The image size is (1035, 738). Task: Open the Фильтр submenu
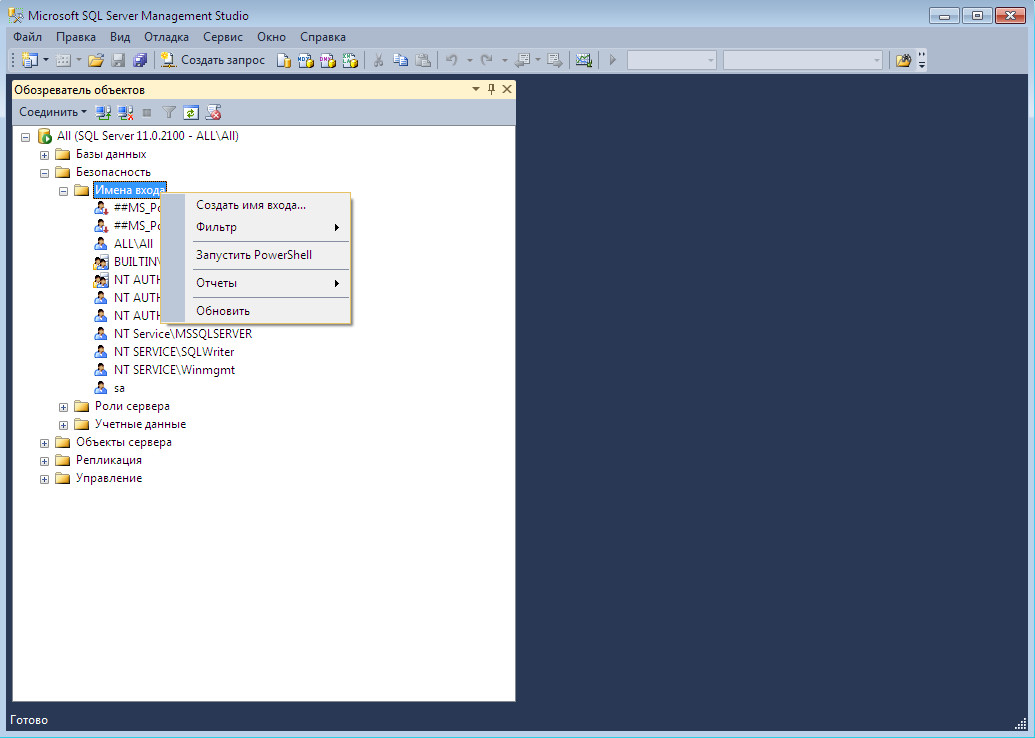pos(255,227)
